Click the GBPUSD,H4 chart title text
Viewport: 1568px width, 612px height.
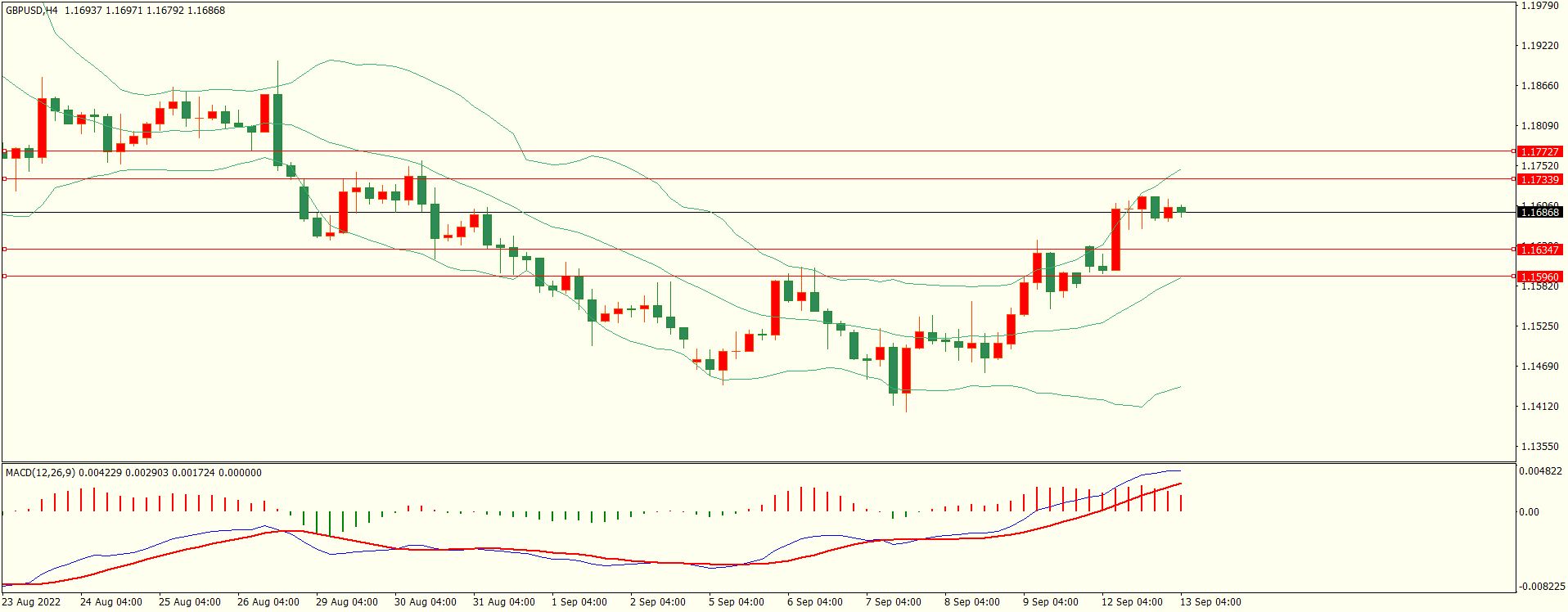[x=32, y=11]
